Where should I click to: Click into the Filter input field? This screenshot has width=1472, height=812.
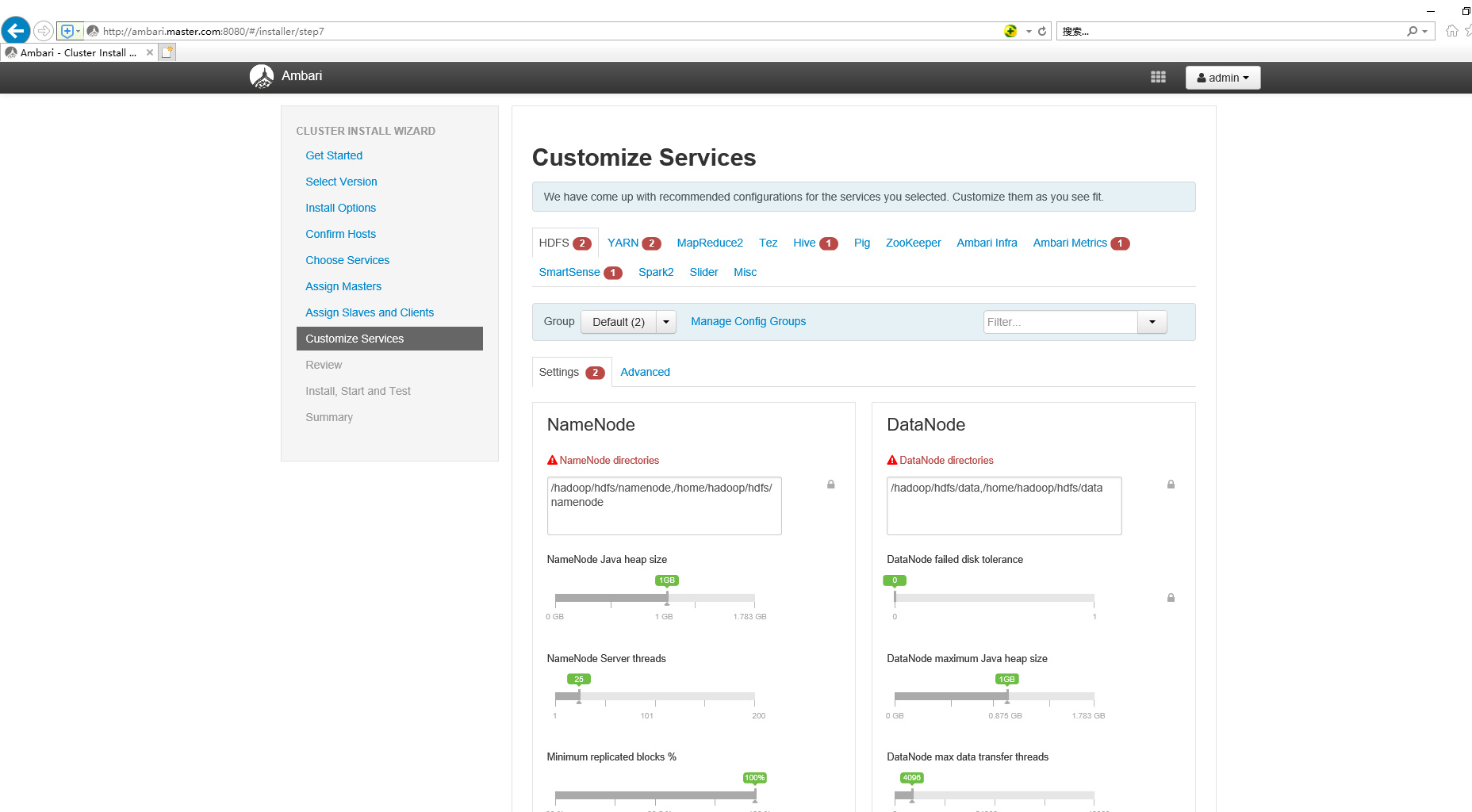(x=1060, y=322)
